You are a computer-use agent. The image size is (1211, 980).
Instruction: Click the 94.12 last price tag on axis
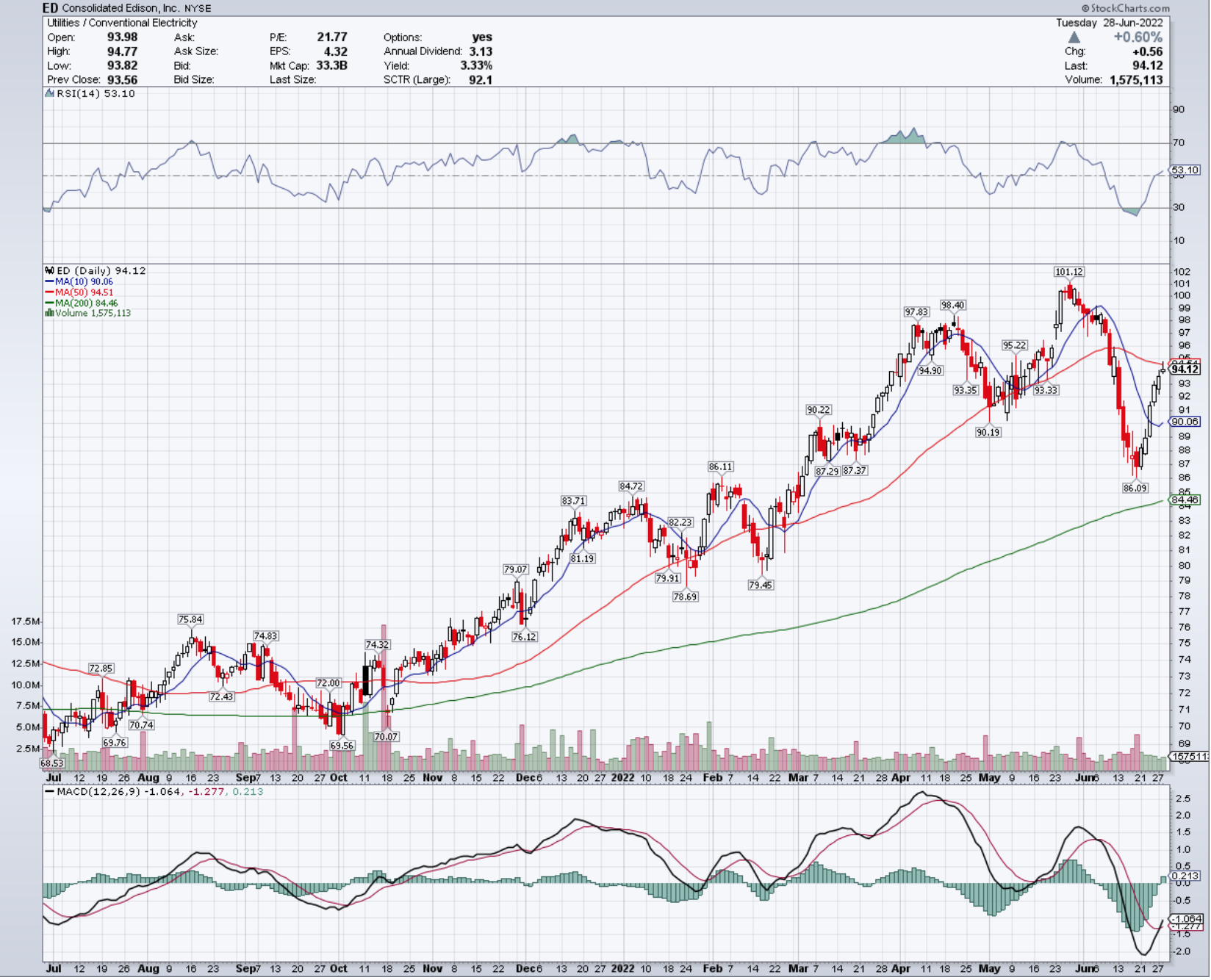point(1186,370)
